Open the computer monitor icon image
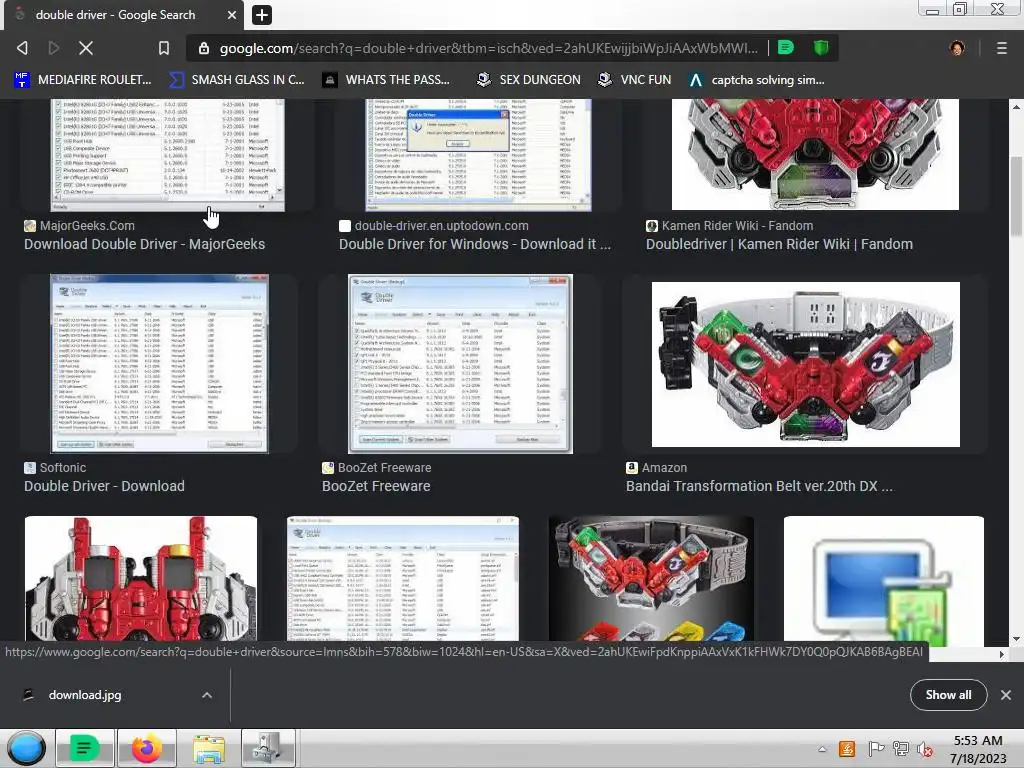1024x768 pixels. pos(884,579)
